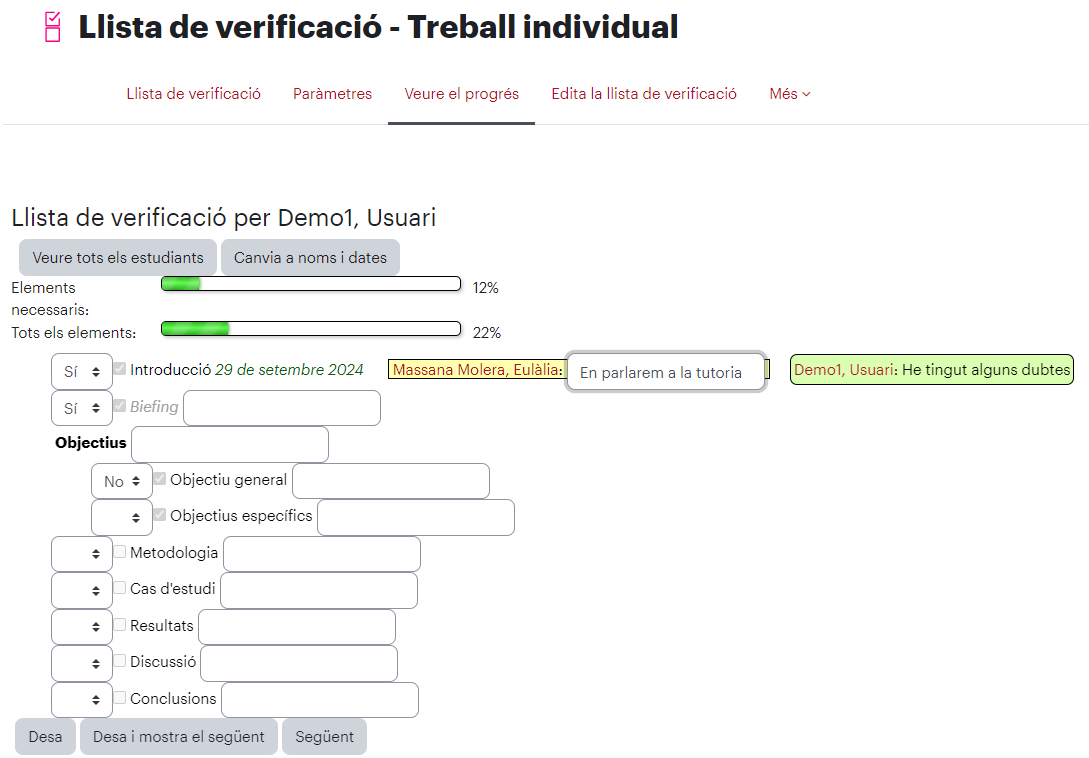This screenshot has height=758, width=1089.
Task: Click the Següent button
Action: (x=324, y=736)
